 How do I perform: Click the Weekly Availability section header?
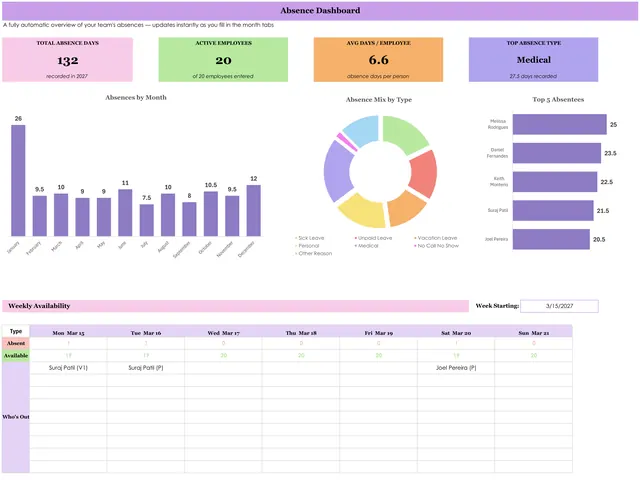point(236,306)
